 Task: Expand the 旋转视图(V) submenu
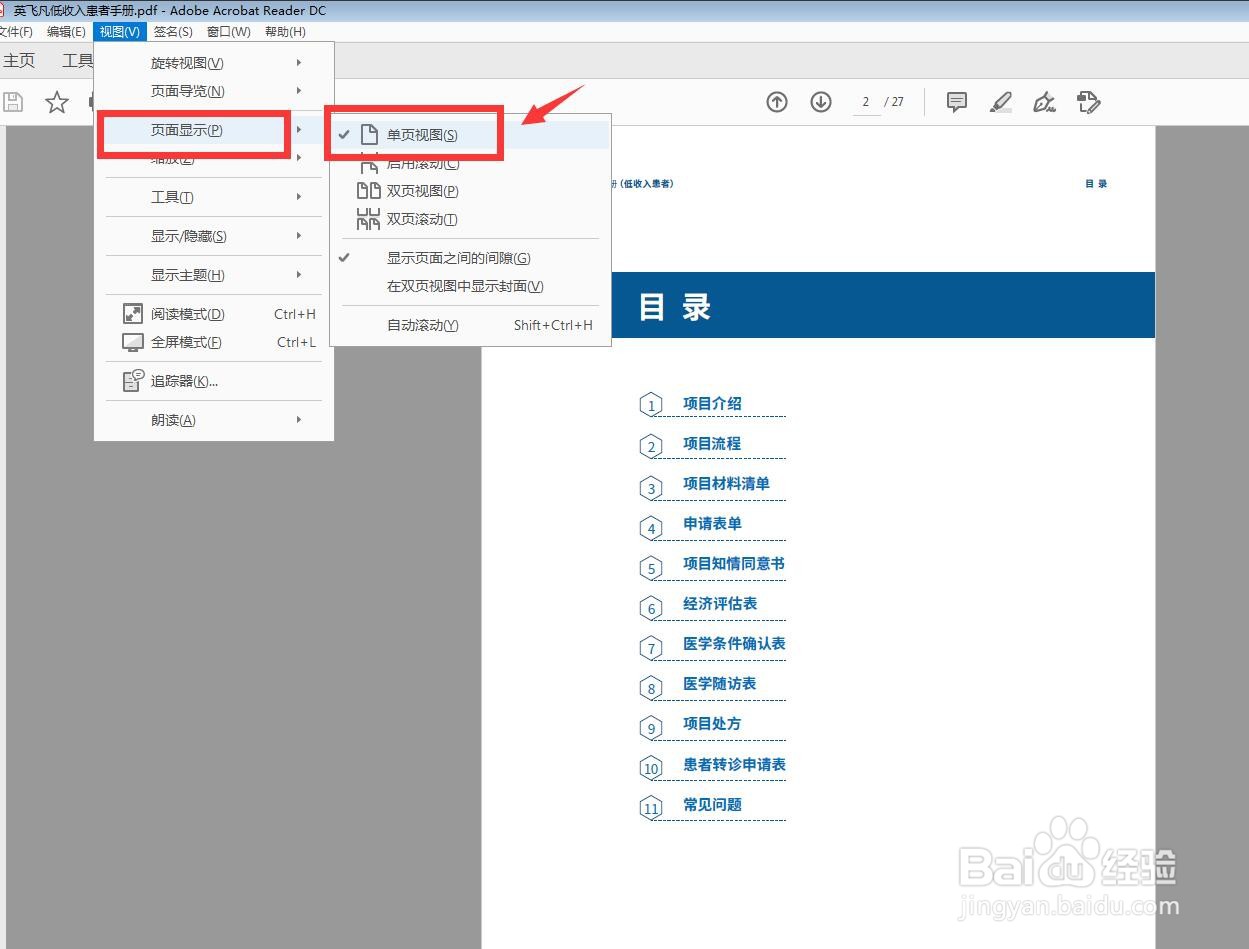pos(214,63)
